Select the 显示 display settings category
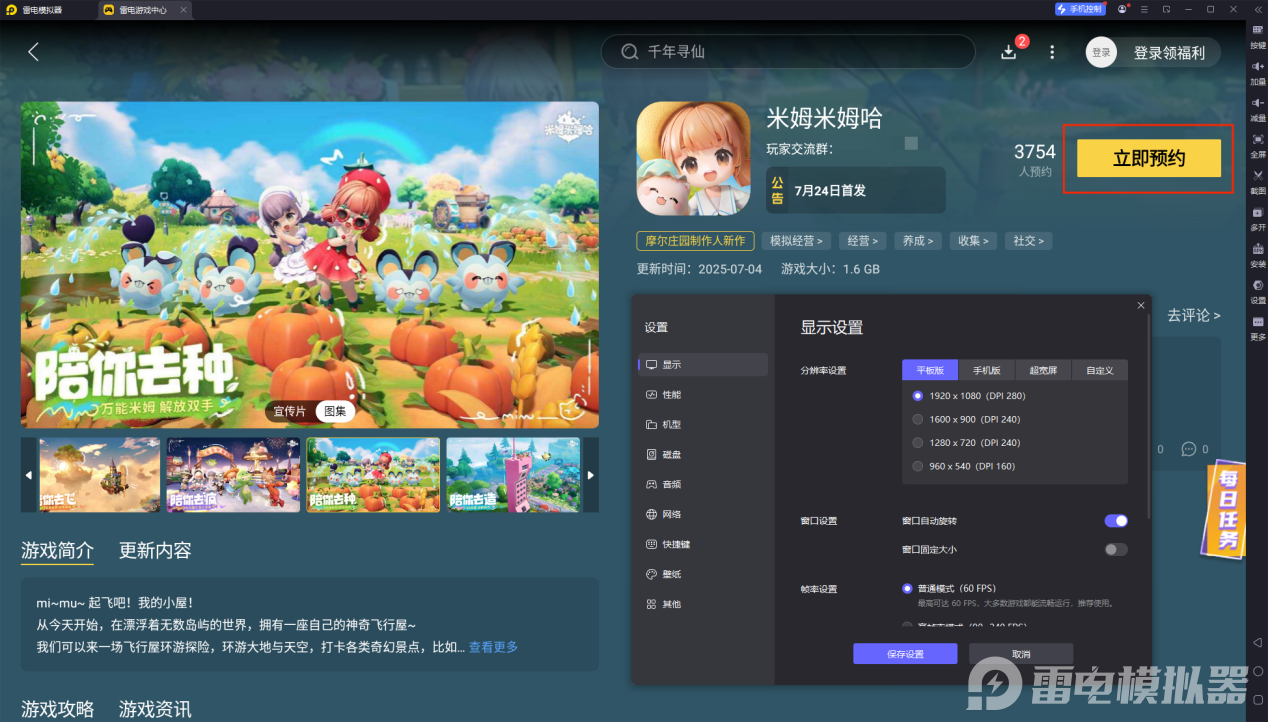This screenshot has width=1268, height=722. [704, 365]
